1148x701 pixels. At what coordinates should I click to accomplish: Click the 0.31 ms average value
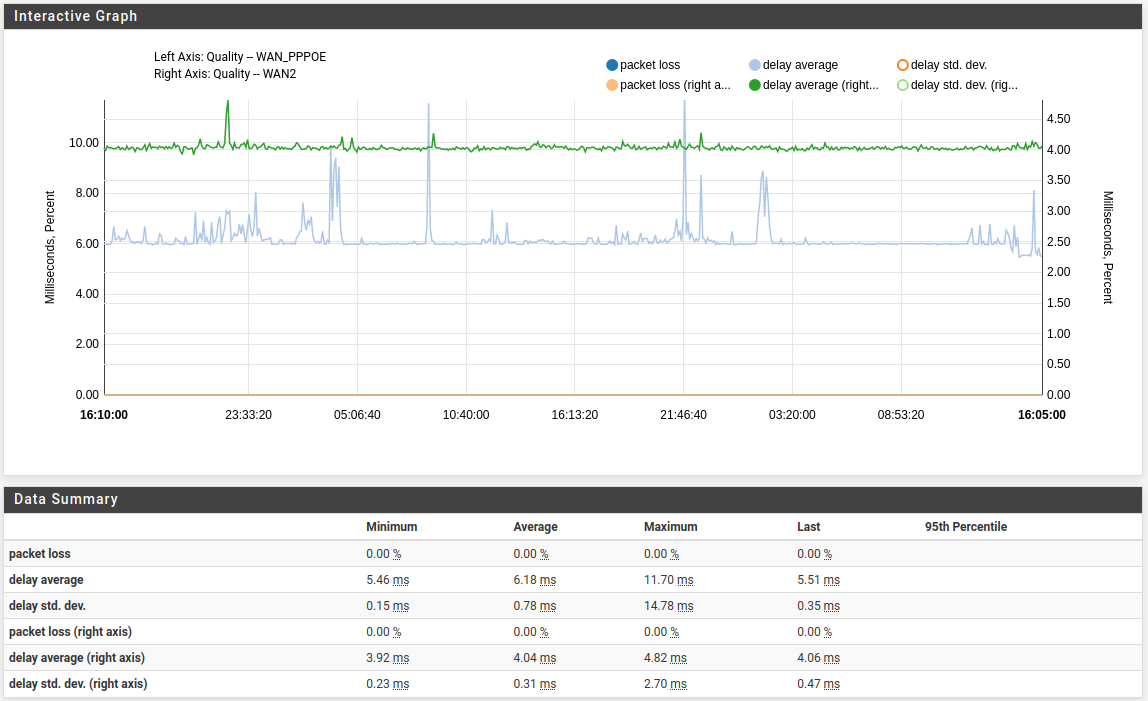(534, 684)
